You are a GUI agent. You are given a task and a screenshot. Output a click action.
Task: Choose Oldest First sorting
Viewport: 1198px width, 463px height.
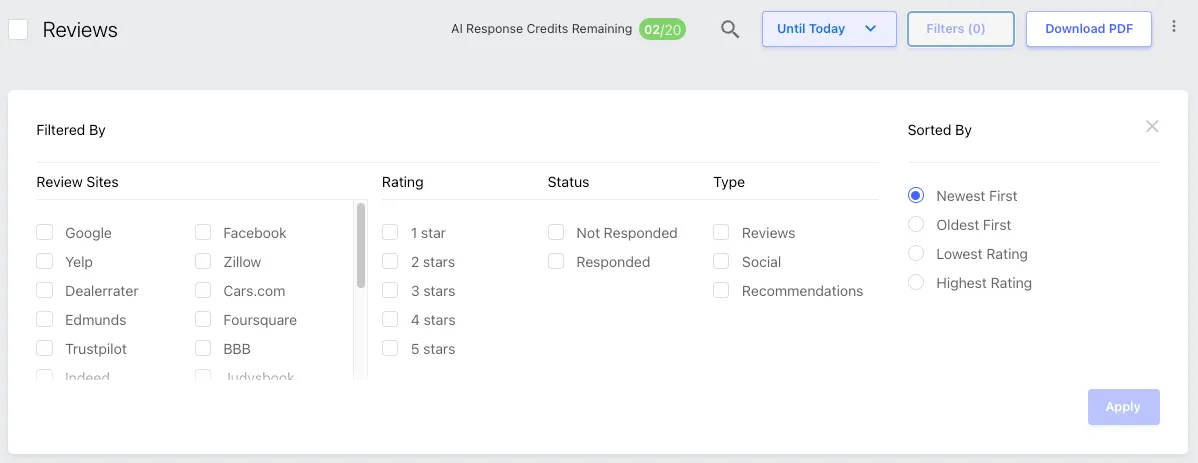[x=916, y=225]
